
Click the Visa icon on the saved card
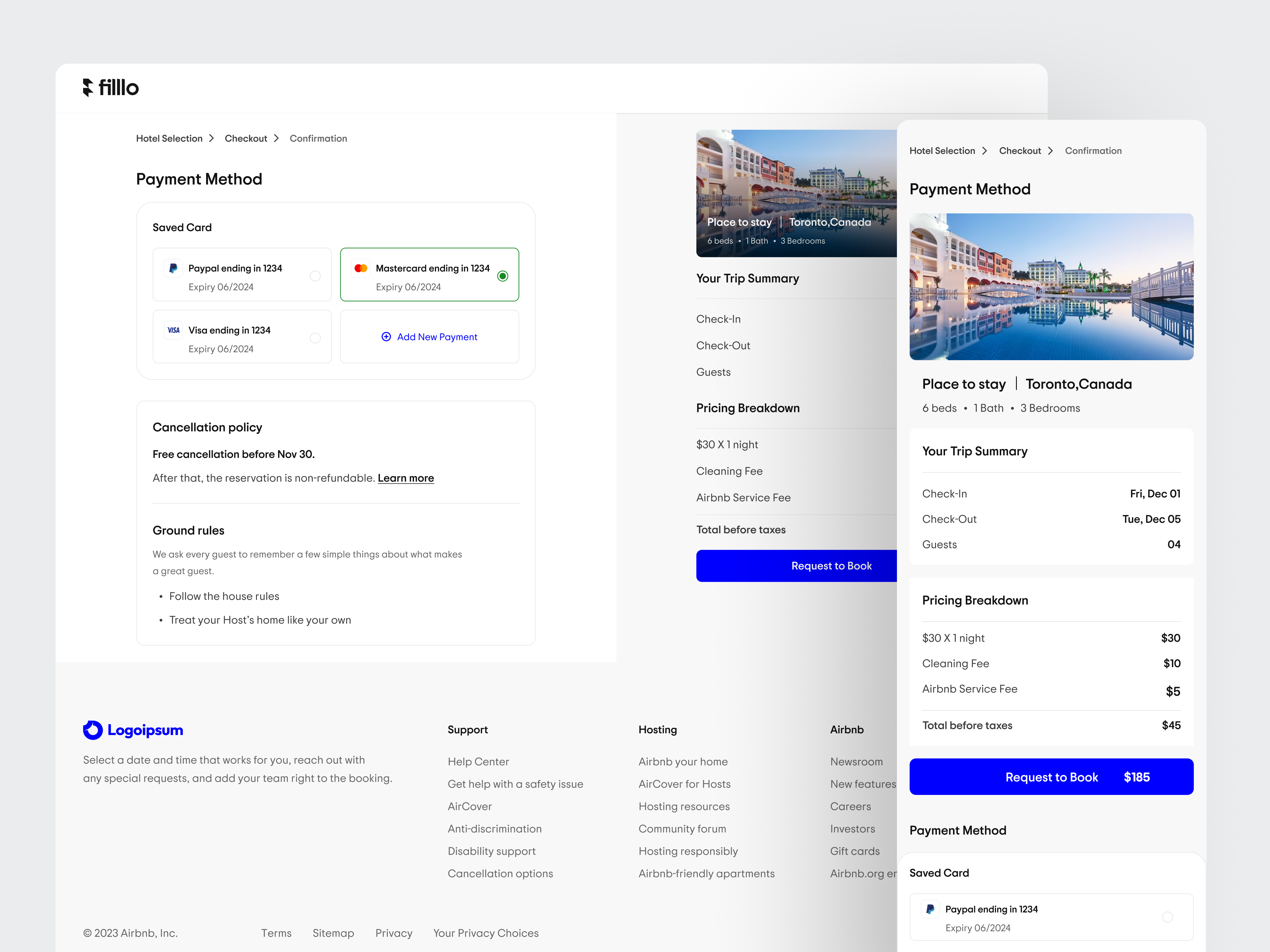[x=173, y=330]
